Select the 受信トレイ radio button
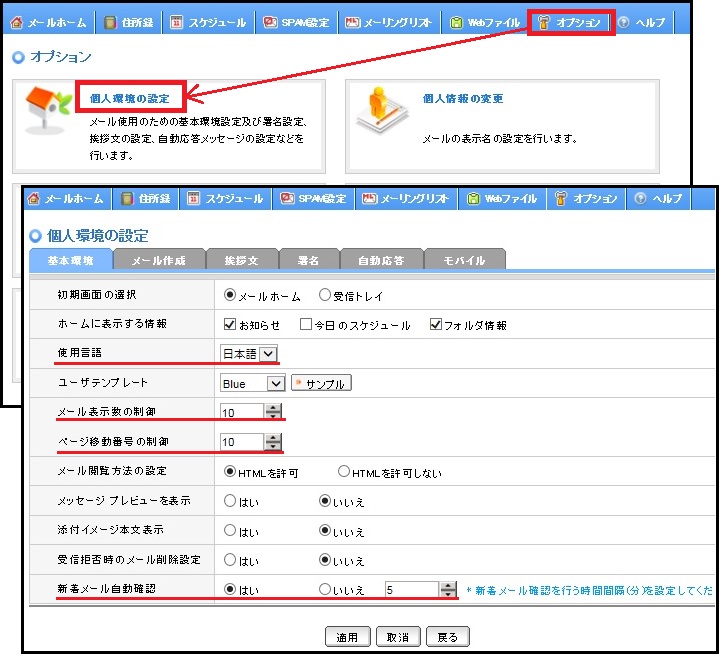This screenshot has width=722, height=666. tap(324, 295)
